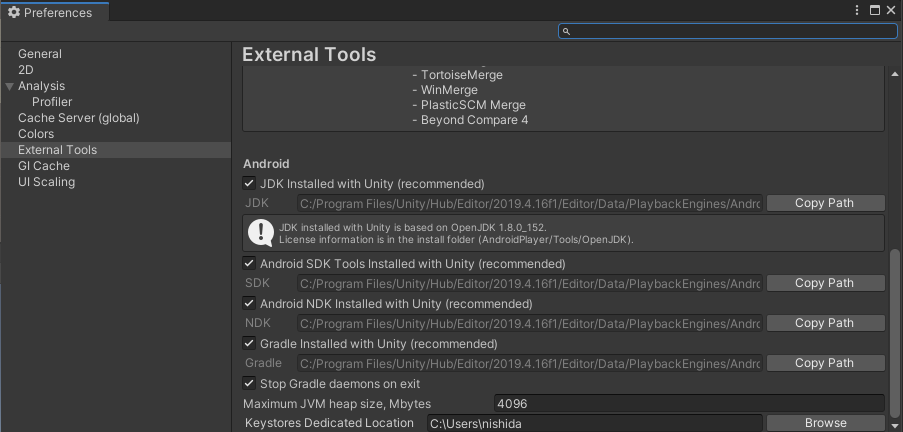The image size is (903, 432).
Task: Maximize the Preferences window
Action: click(x=875, y=10)
